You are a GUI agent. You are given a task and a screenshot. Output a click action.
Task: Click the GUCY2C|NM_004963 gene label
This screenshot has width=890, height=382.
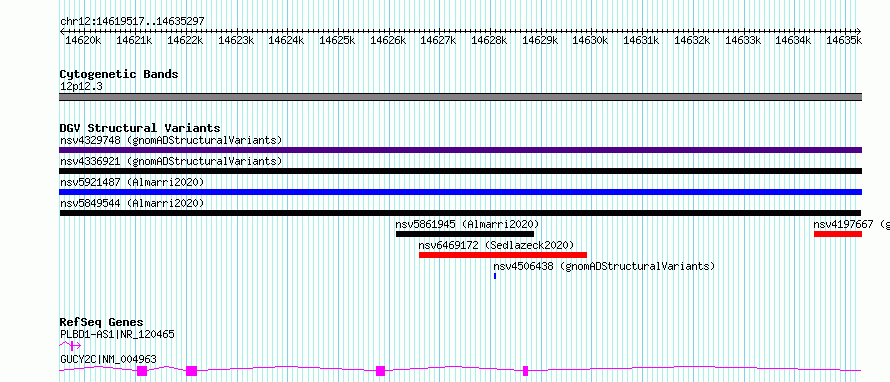(108, 359)
